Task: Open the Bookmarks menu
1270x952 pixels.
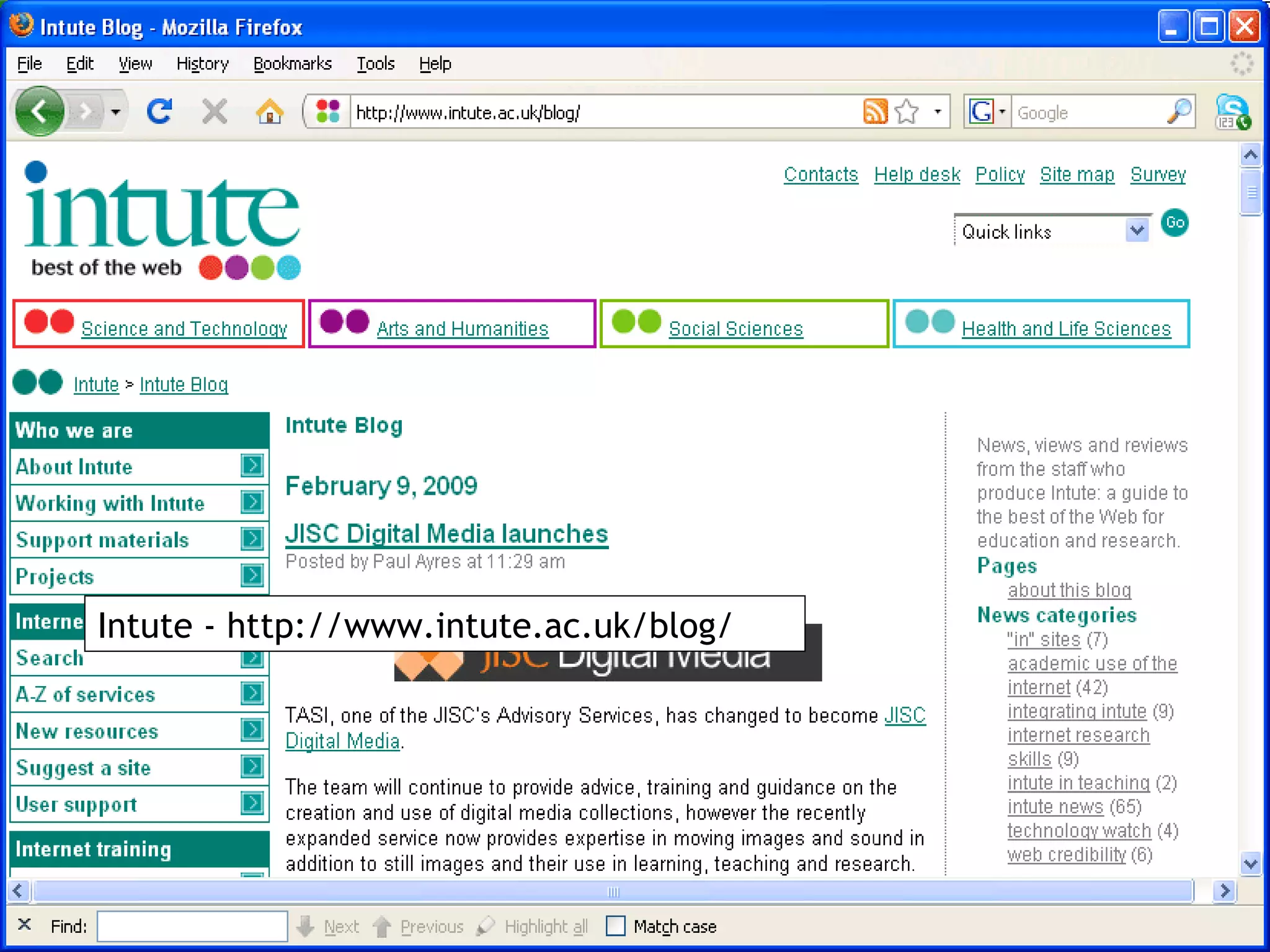Action: coord(292,64)
